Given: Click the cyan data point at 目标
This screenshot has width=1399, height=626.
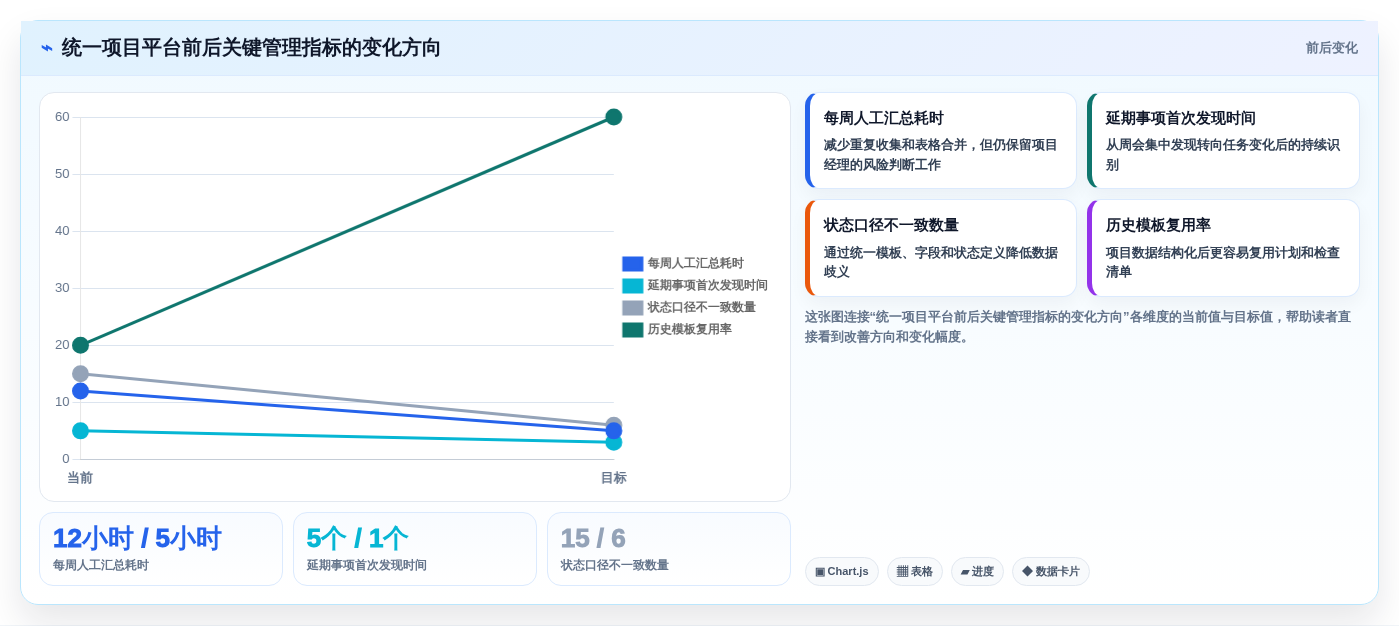Looking at the screenshot, I should click(614, 443).
